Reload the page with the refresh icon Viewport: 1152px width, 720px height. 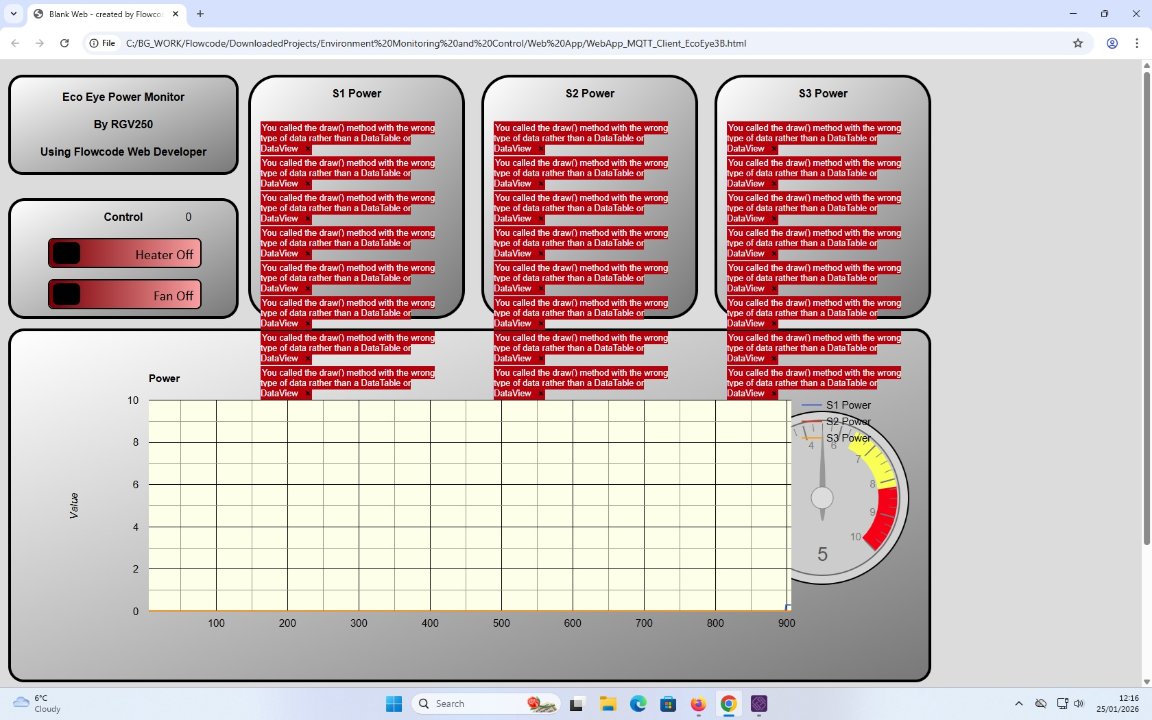click(65, 43)
